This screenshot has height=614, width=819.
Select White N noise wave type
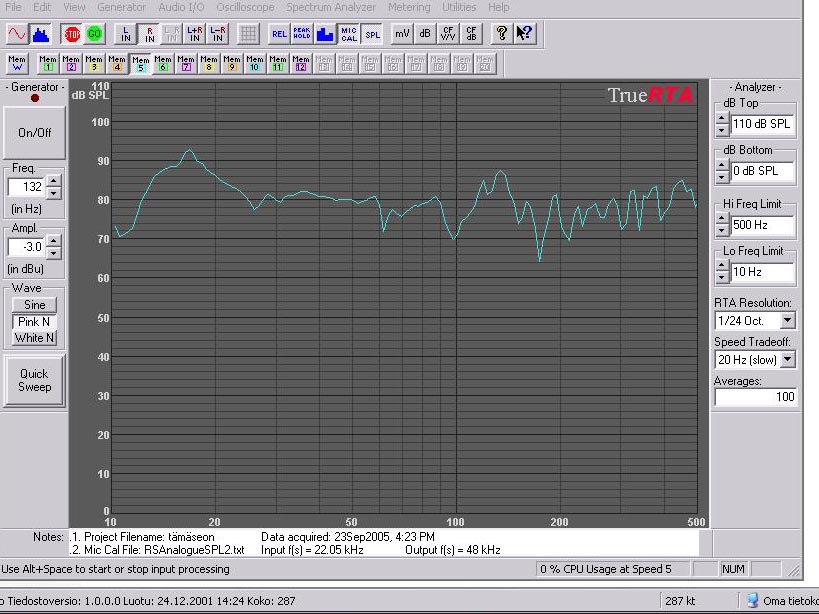34,338
